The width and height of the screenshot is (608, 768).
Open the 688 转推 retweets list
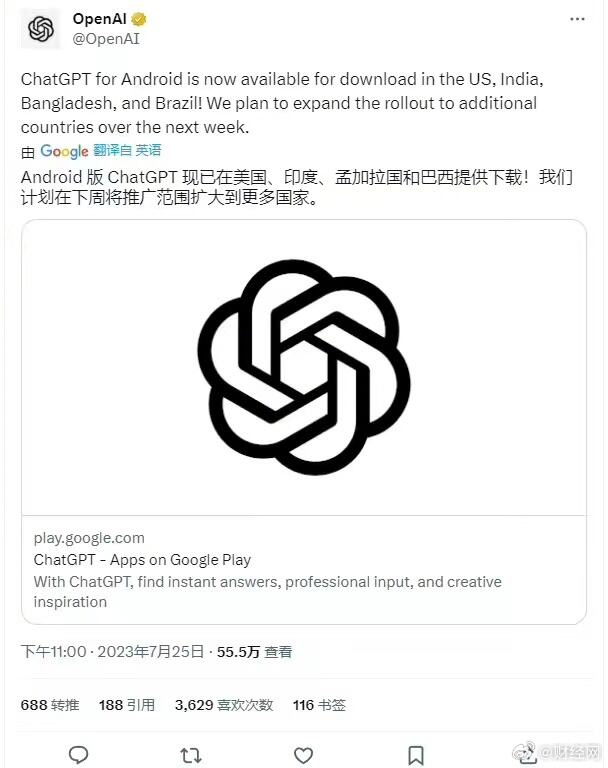[x=50, y=705]
